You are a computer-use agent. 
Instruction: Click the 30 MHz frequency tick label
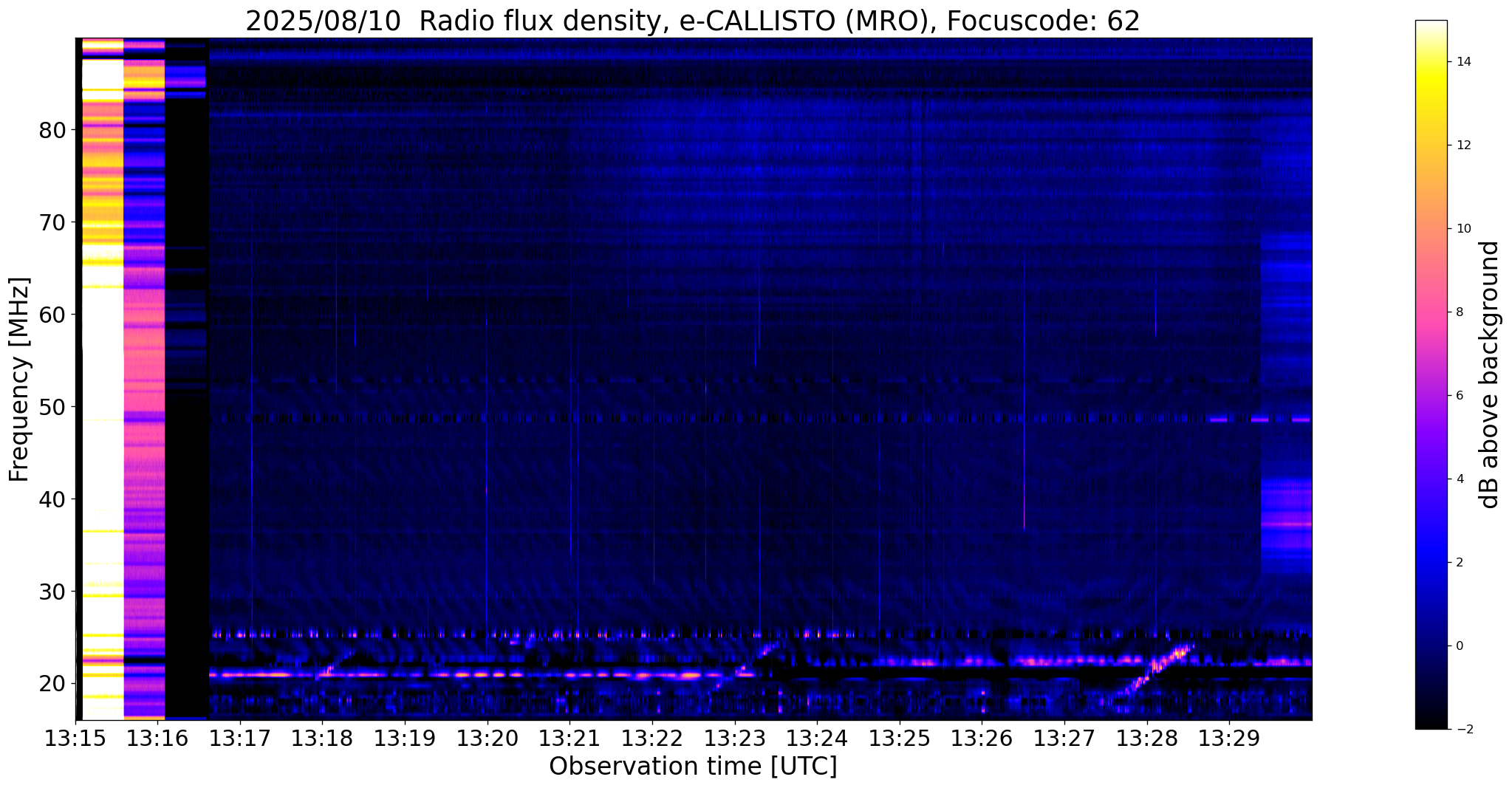pyautogui.click(x=52, y=592)
